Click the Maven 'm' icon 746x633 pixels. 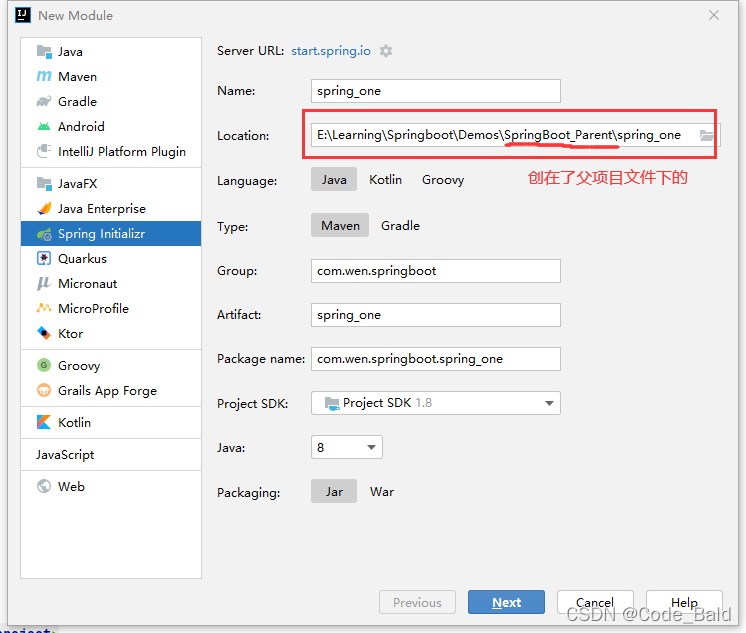[44, 76]
